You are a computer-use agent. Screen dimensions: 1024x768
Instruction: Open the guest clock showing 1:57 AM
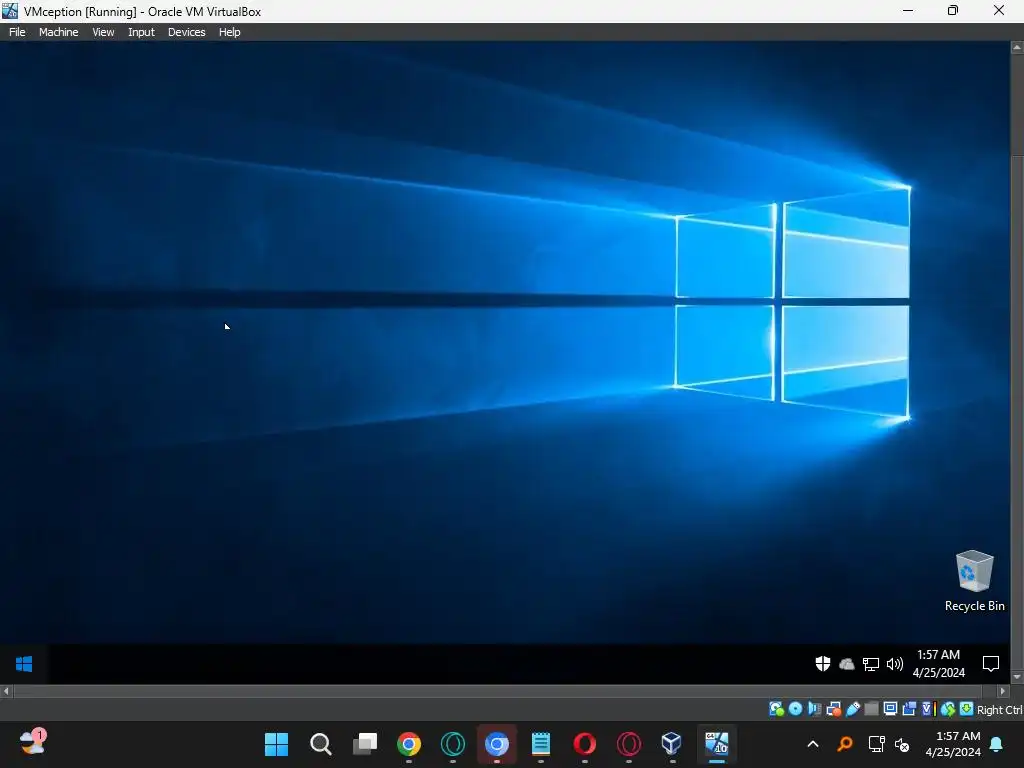(938, 664)
